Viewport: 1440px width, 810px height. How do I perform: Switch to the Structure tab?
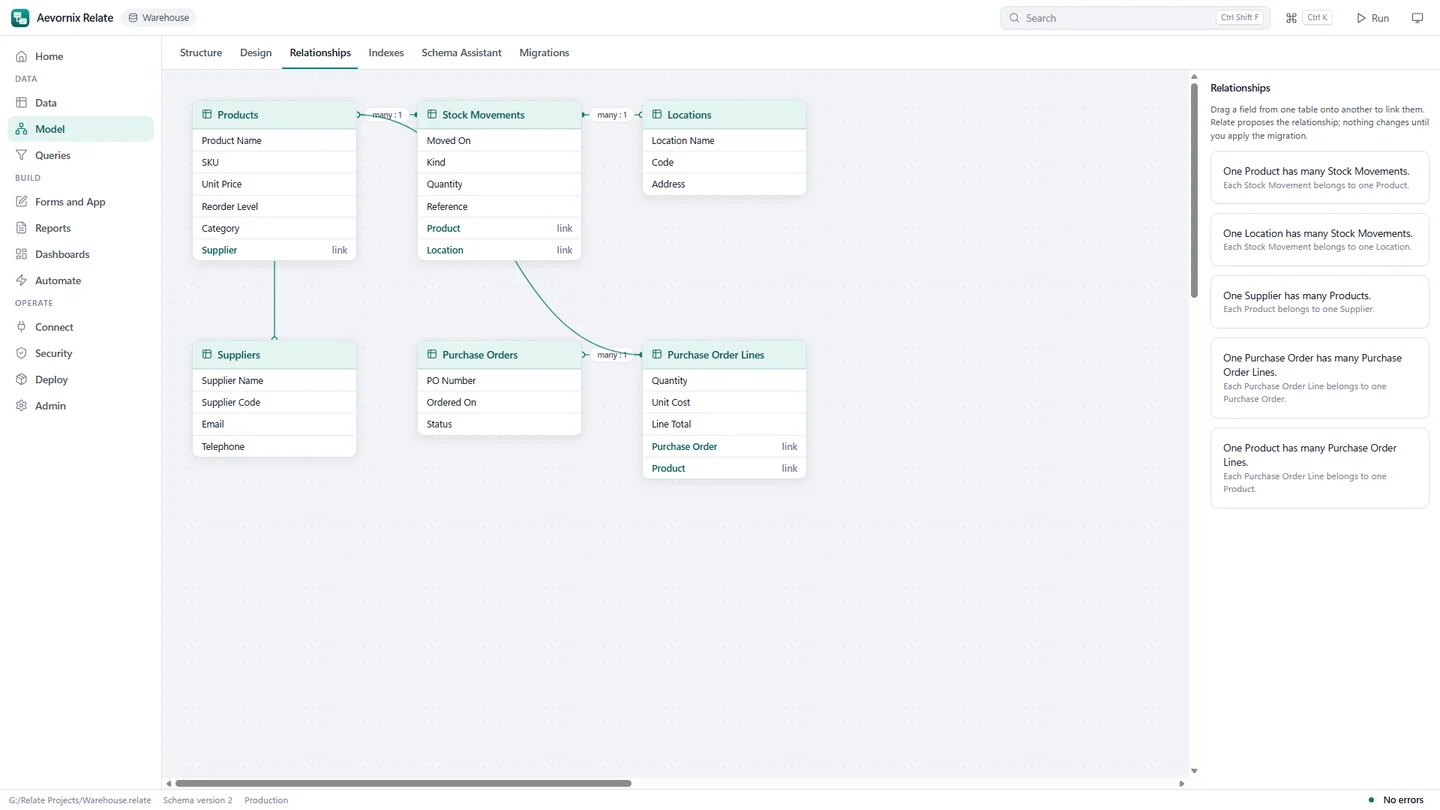tap(201, 53)
